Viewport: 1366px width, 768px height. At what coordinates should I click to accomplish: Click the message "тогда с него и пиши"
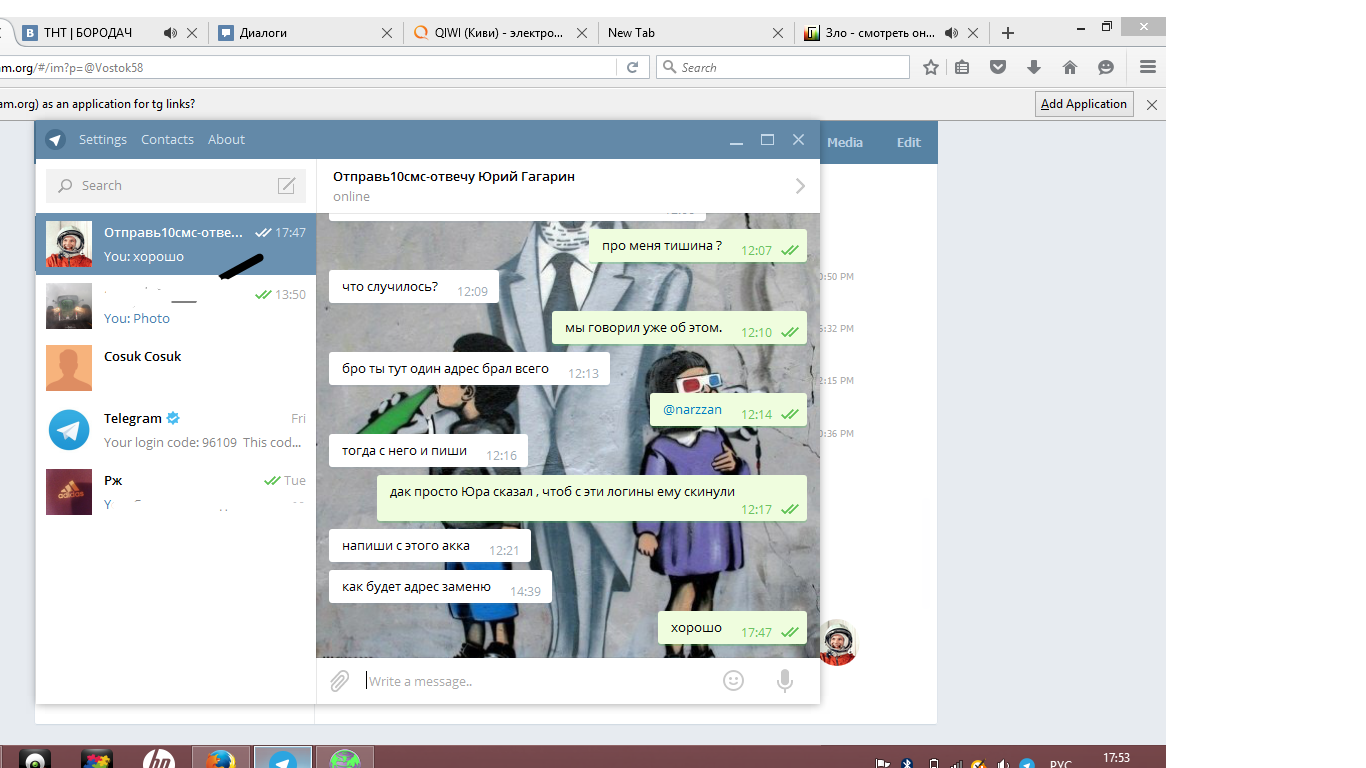[x=428, y=451]
